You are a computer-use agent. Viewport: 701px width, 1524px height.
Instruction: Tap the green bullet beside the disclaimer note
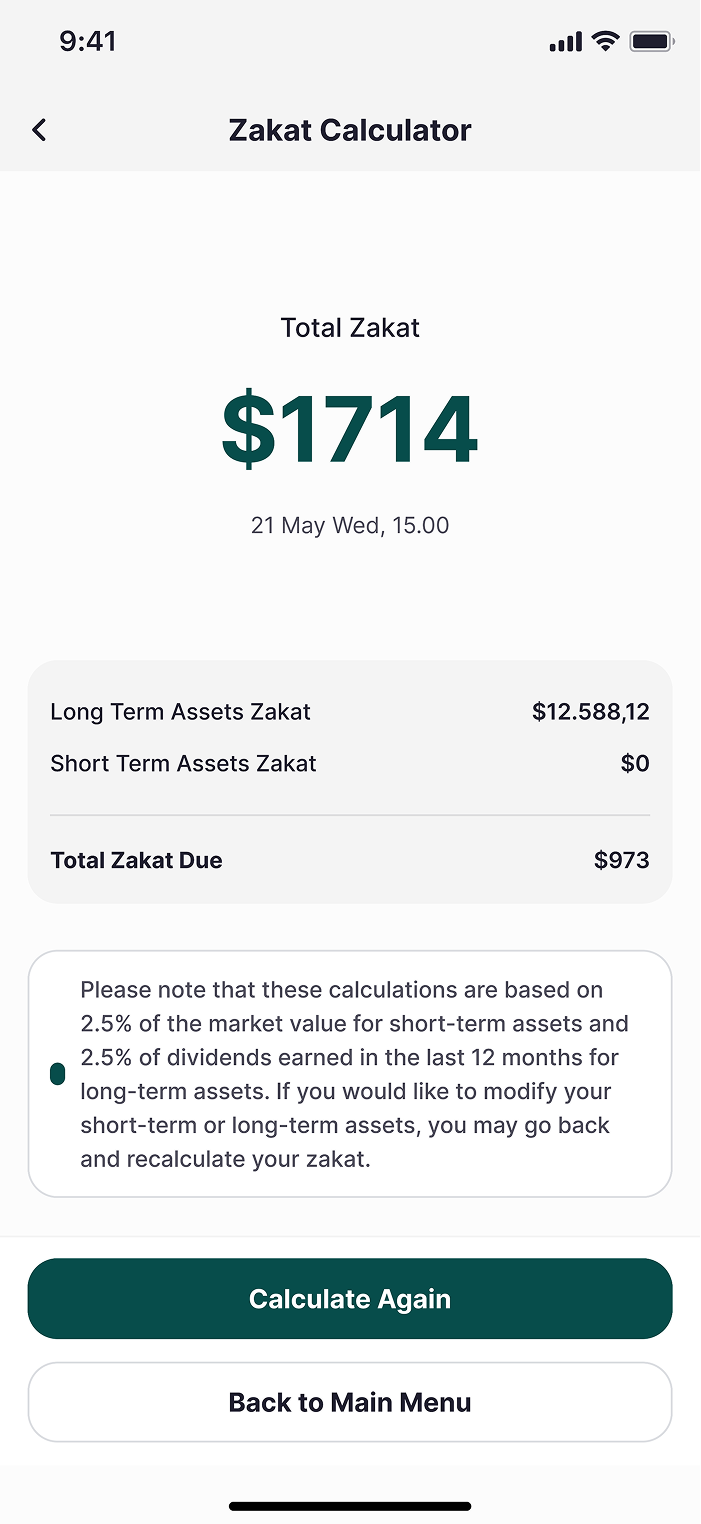pyautogui.click(x=57, y=1073)
